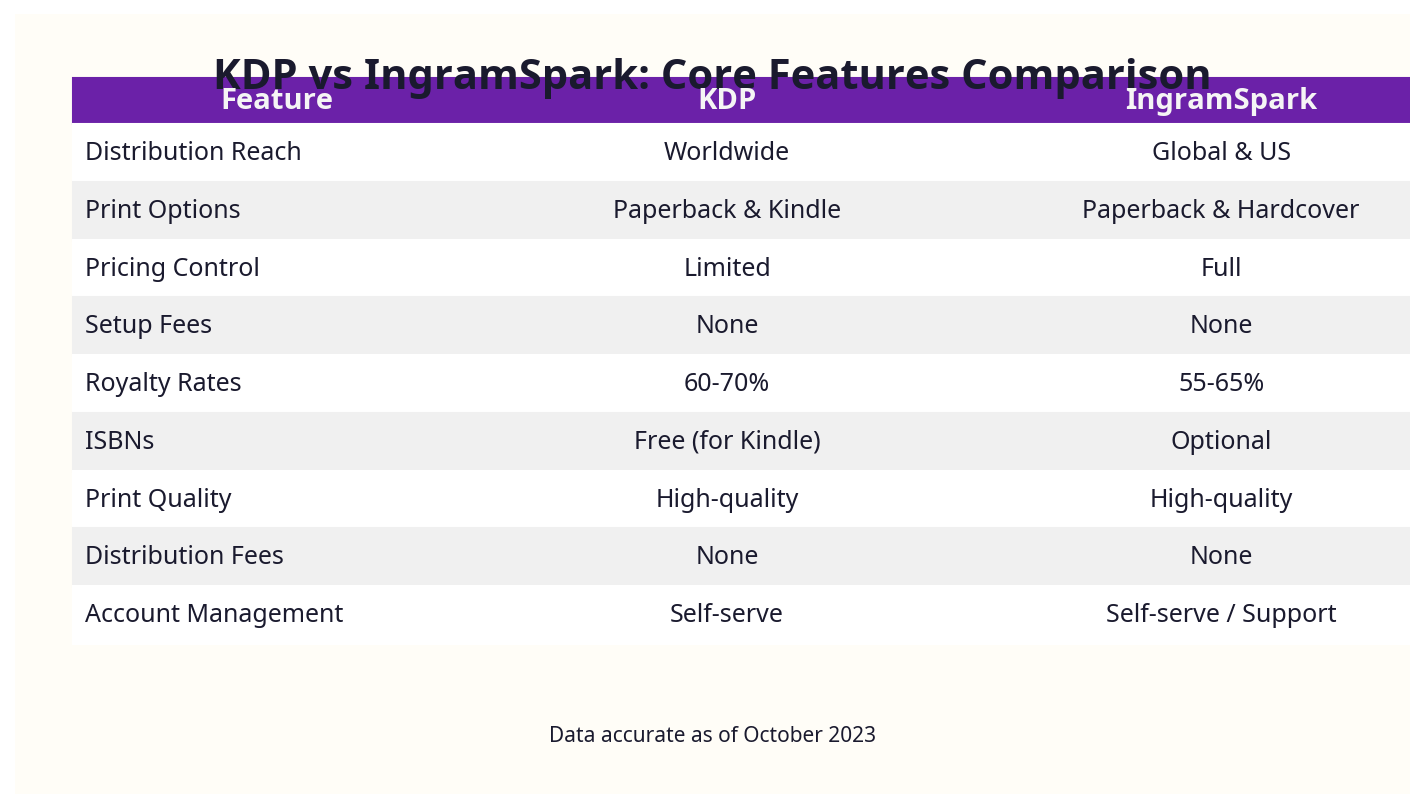This screenshot has width=1425, height=809.
Task: Click the Full cell under IngramSpark
Action: click(1221, 267)
